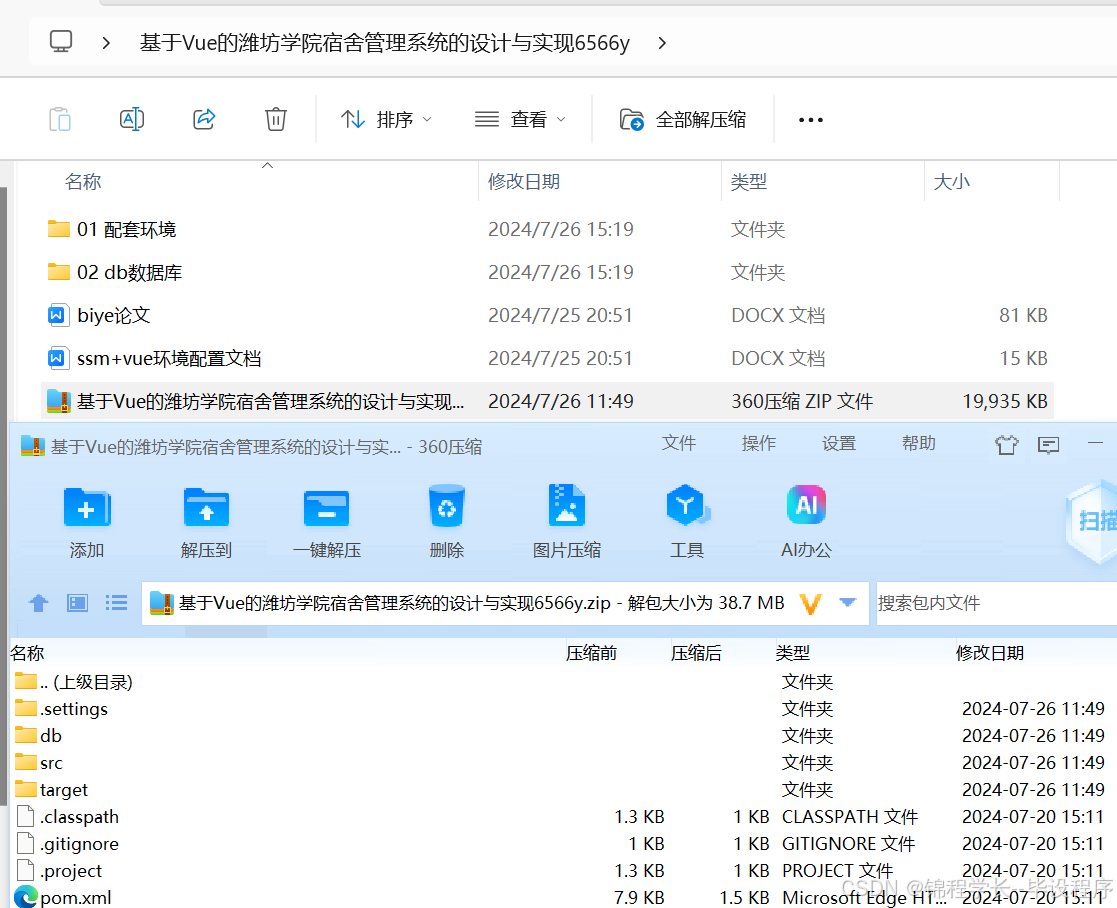Select the 基于Vue ZIP file row in Explorer

pos(547,401)
